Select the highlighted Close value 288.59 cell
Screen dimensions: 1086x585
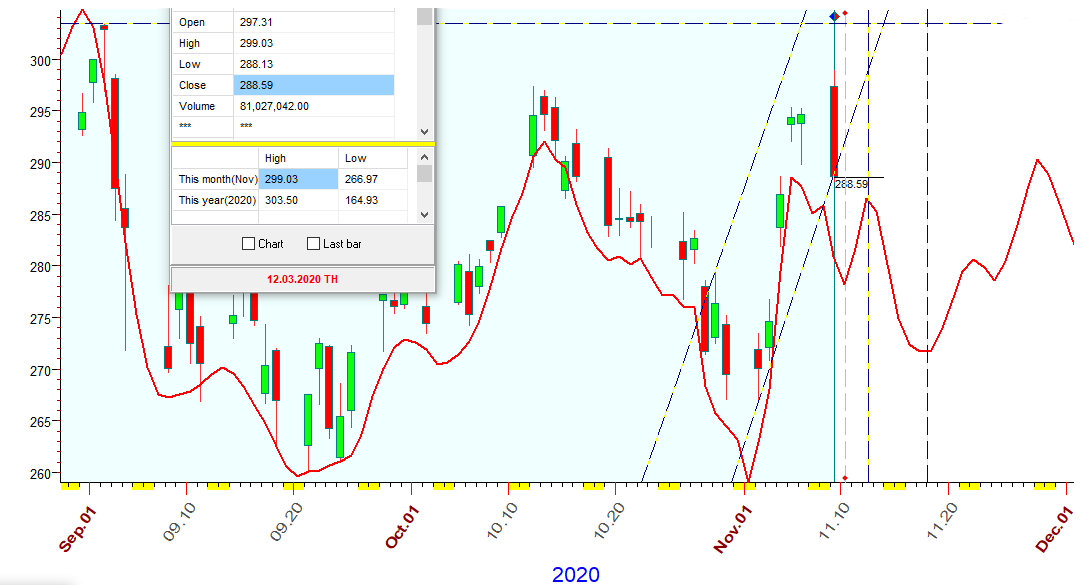point(313,86)
